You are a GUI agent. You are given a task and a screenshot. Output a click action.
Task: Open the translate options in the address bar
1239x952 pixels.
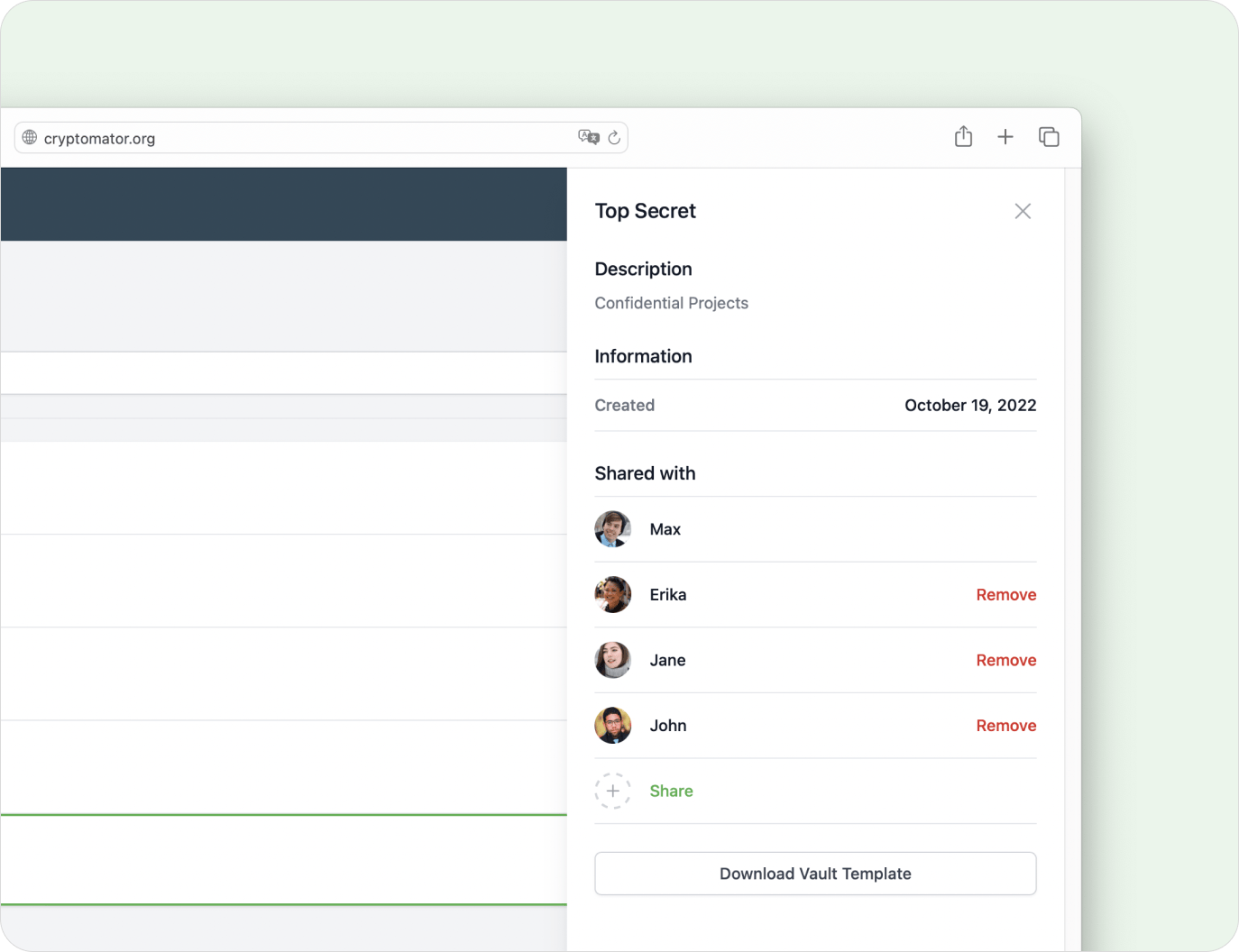point(589,137)
